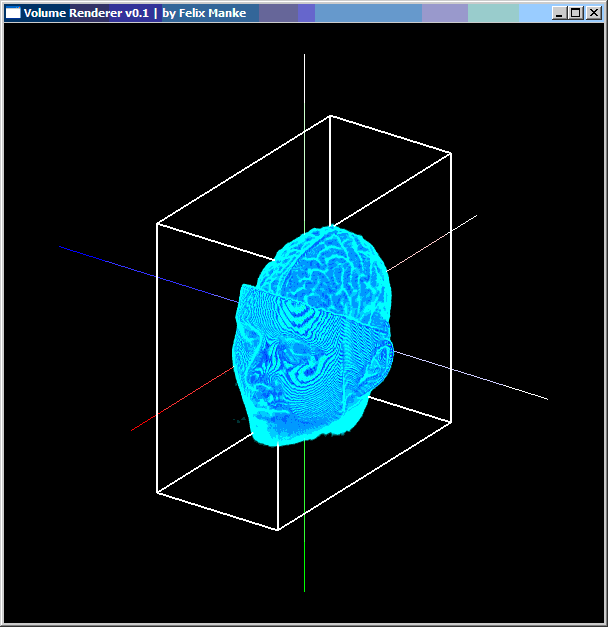Click the window system menu icon
Viewport: 608px width, 627px height.
pos(13,13)
